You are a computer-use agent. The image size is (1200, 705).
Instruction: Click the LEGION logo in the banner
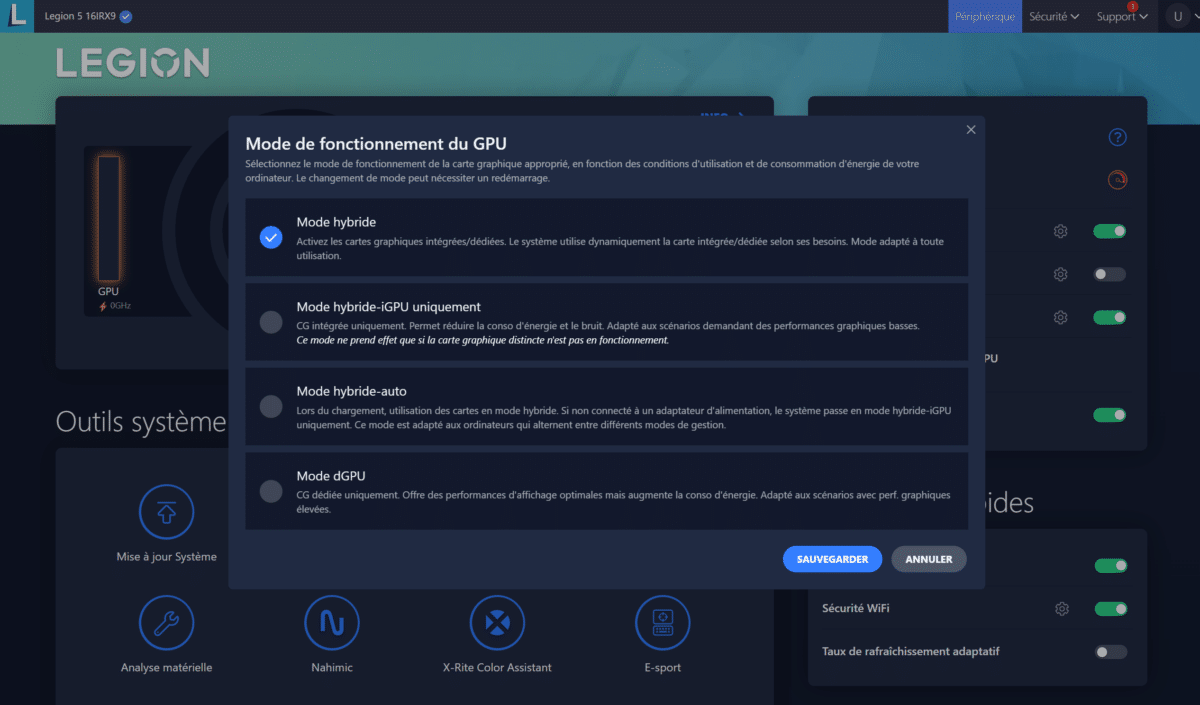point(133,63)
